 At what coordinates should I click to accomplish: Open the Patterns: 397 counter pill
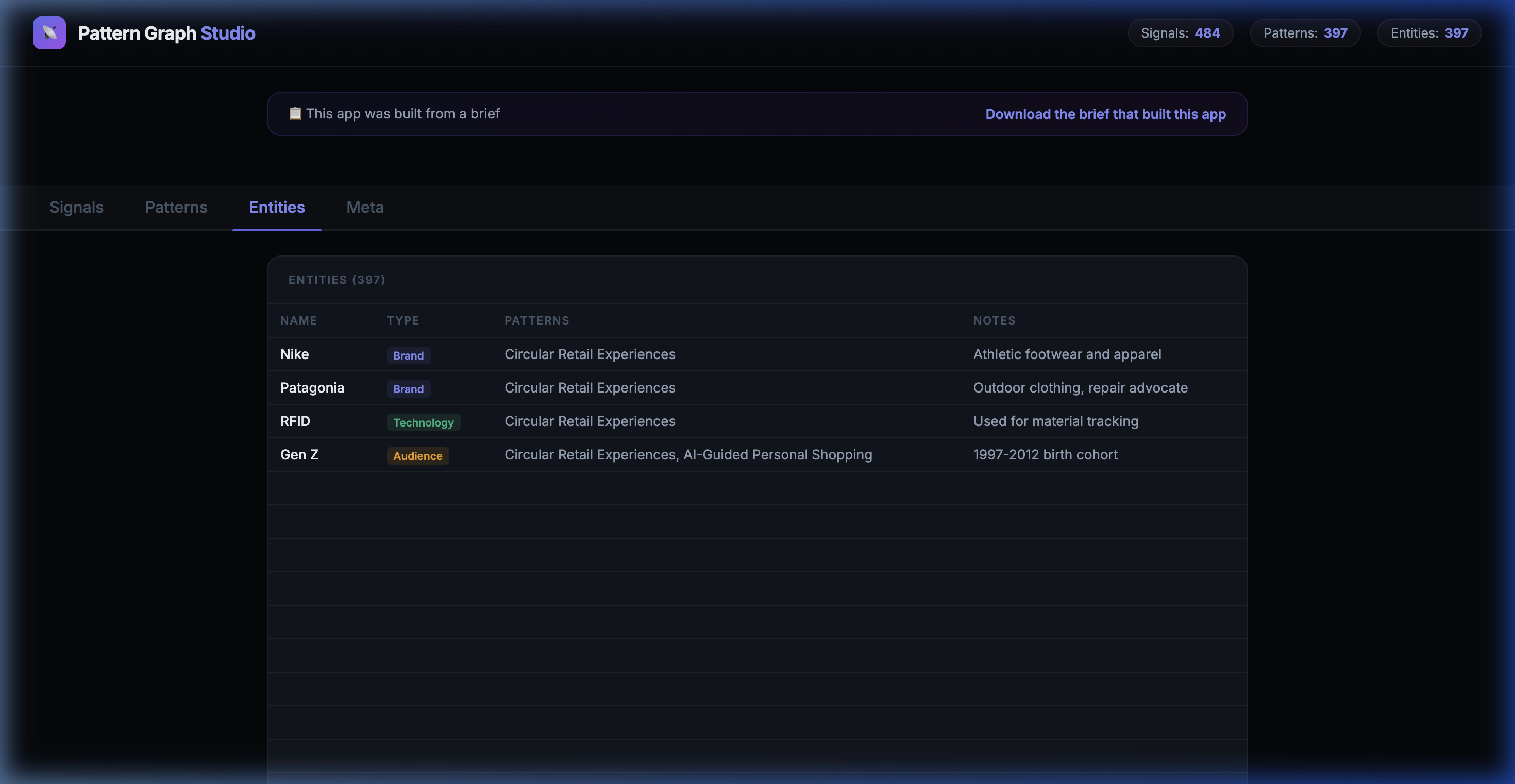click(1305, 33)
